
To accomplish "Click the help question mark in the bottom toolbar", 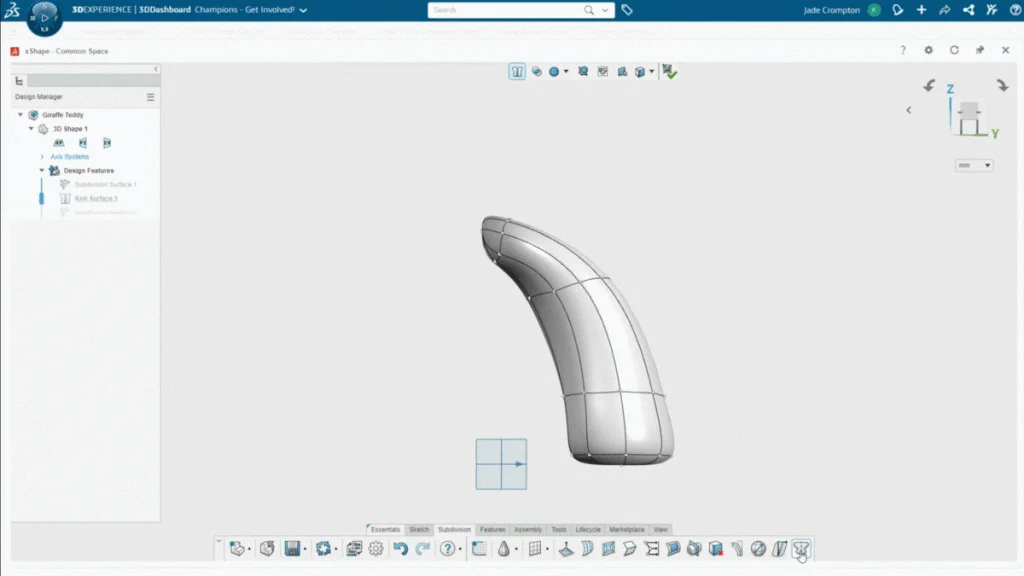I will [447, 548].
